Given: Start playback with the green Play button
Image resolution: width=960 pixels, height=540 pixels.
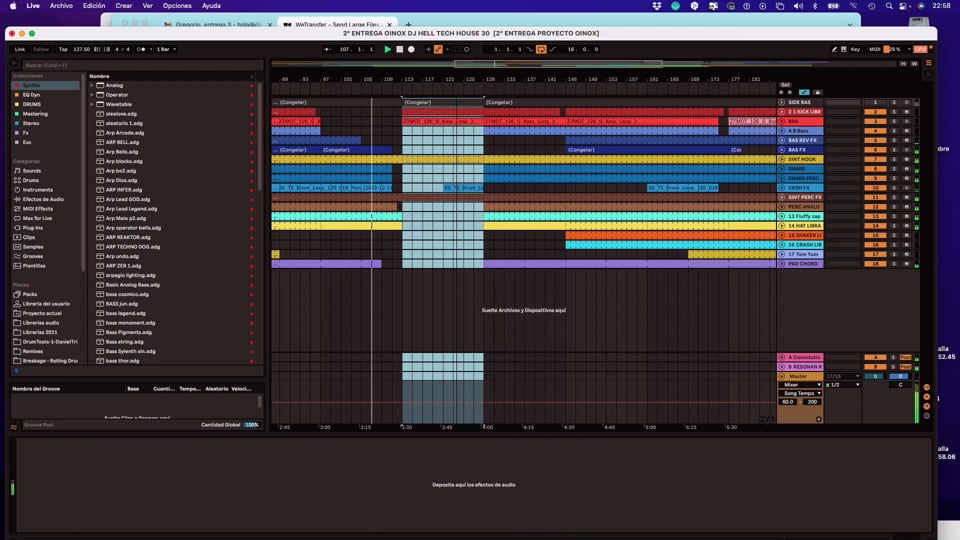Looking at the screenshot, I should click(x=388, y=49).
